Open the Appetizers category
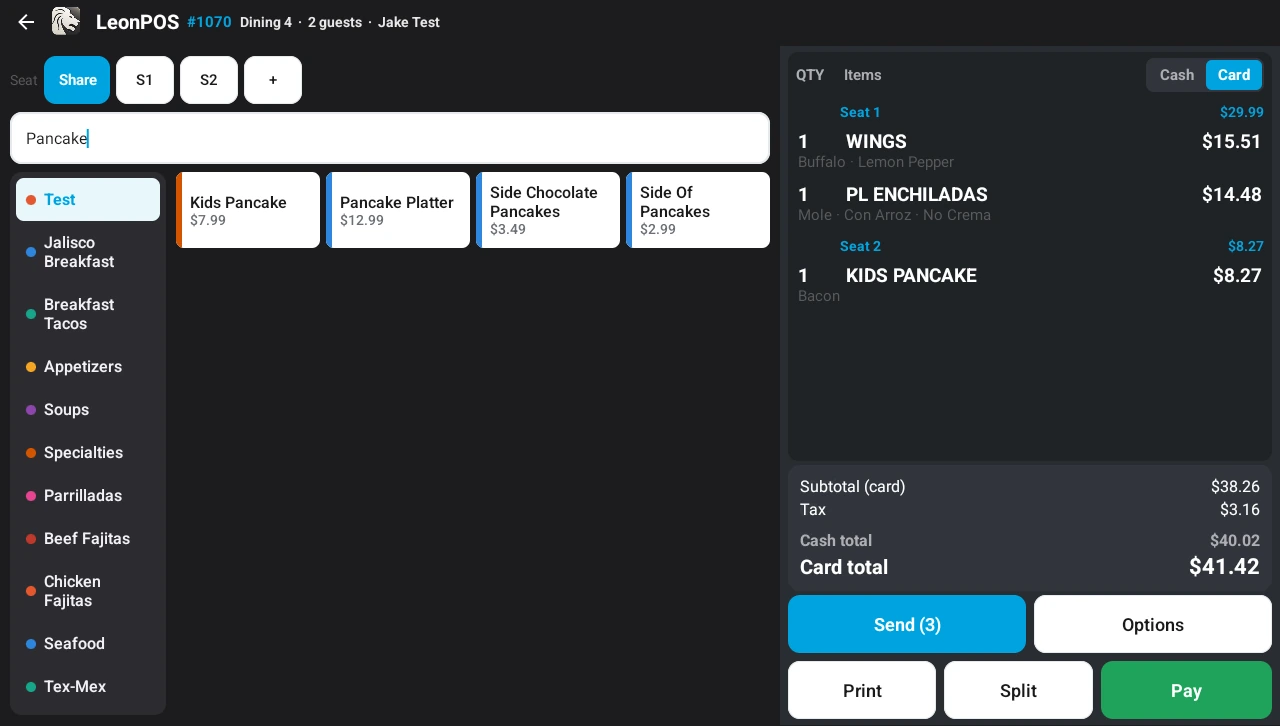 coord(88,367)
